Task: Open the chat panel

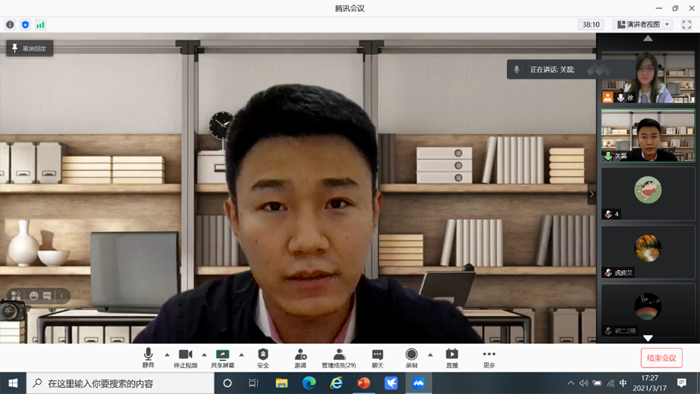Action: (x=378, y=358)
